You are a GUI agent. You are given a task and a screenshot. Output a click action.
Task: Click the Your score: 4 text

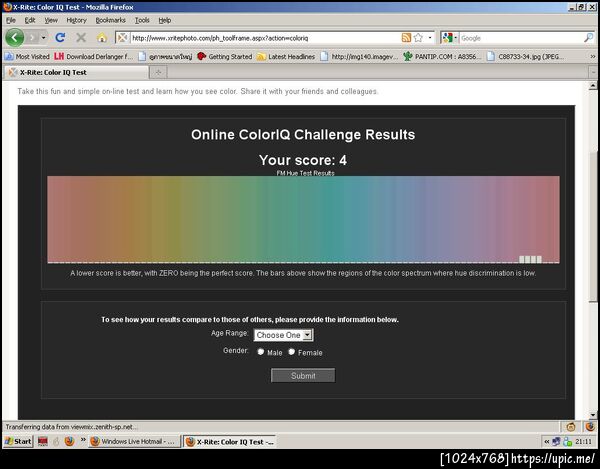point(303,160)
